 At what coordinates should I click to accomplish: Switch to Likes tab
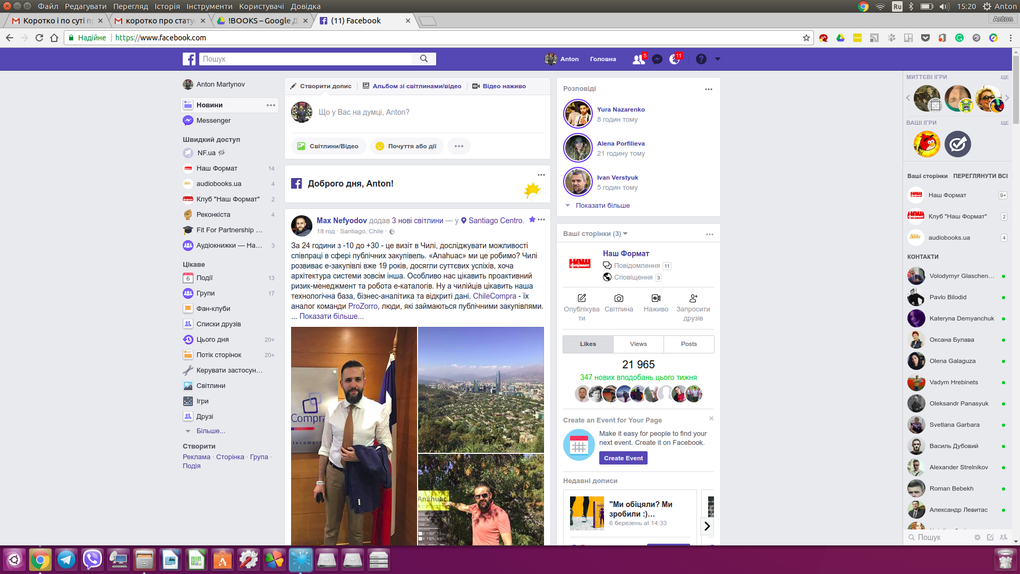point(588,344)
